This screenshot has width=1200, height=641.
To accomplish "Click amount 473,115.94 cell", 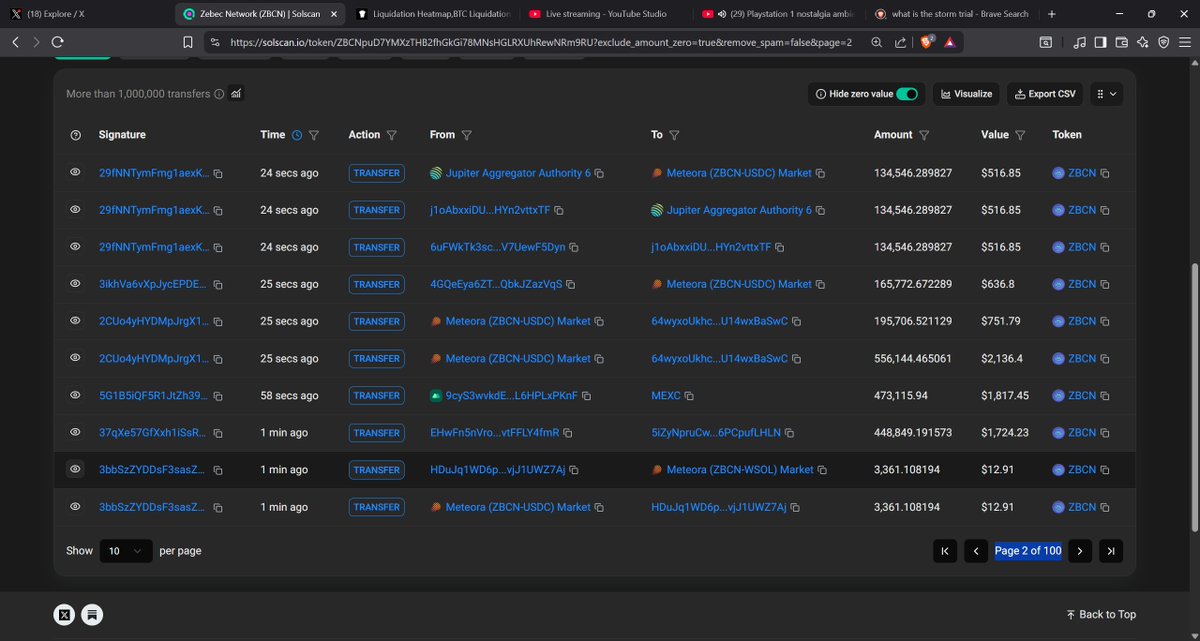I will click(x=901, y=396).
